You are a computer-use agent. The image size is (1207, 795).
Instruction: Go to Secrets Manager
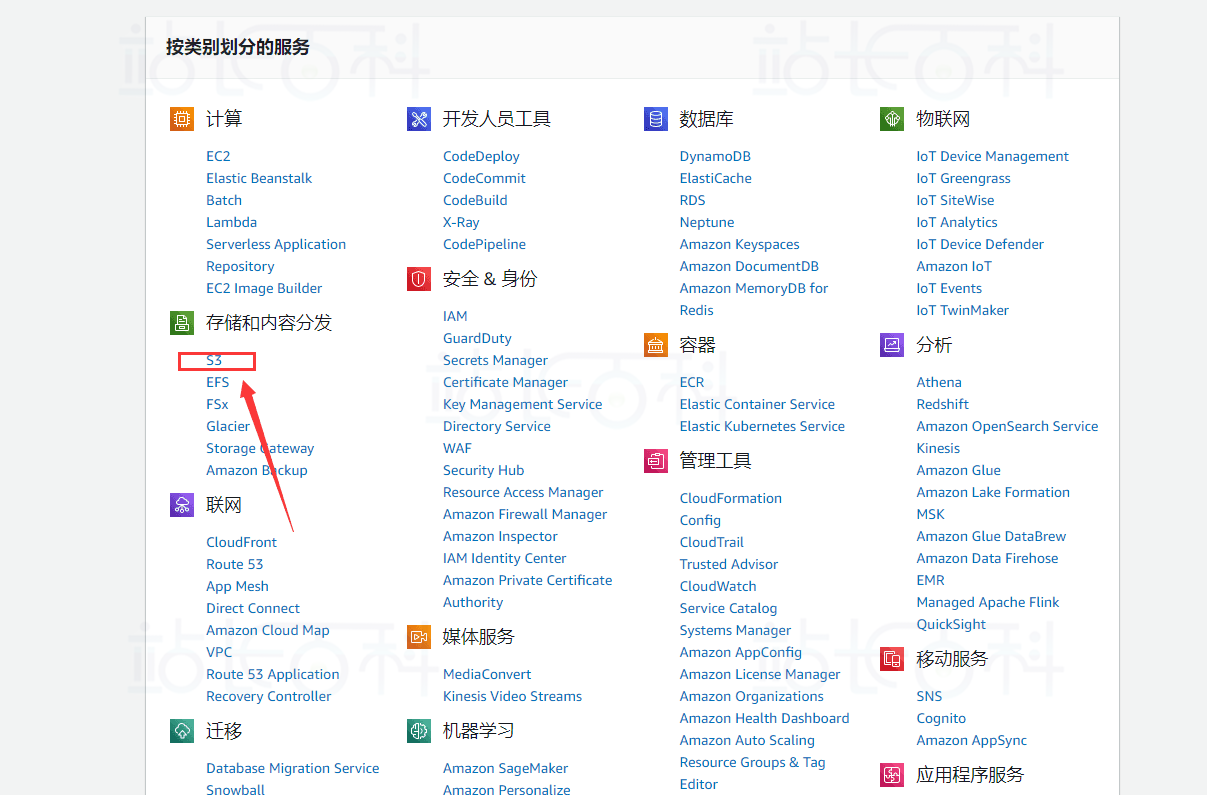(495, 360)
